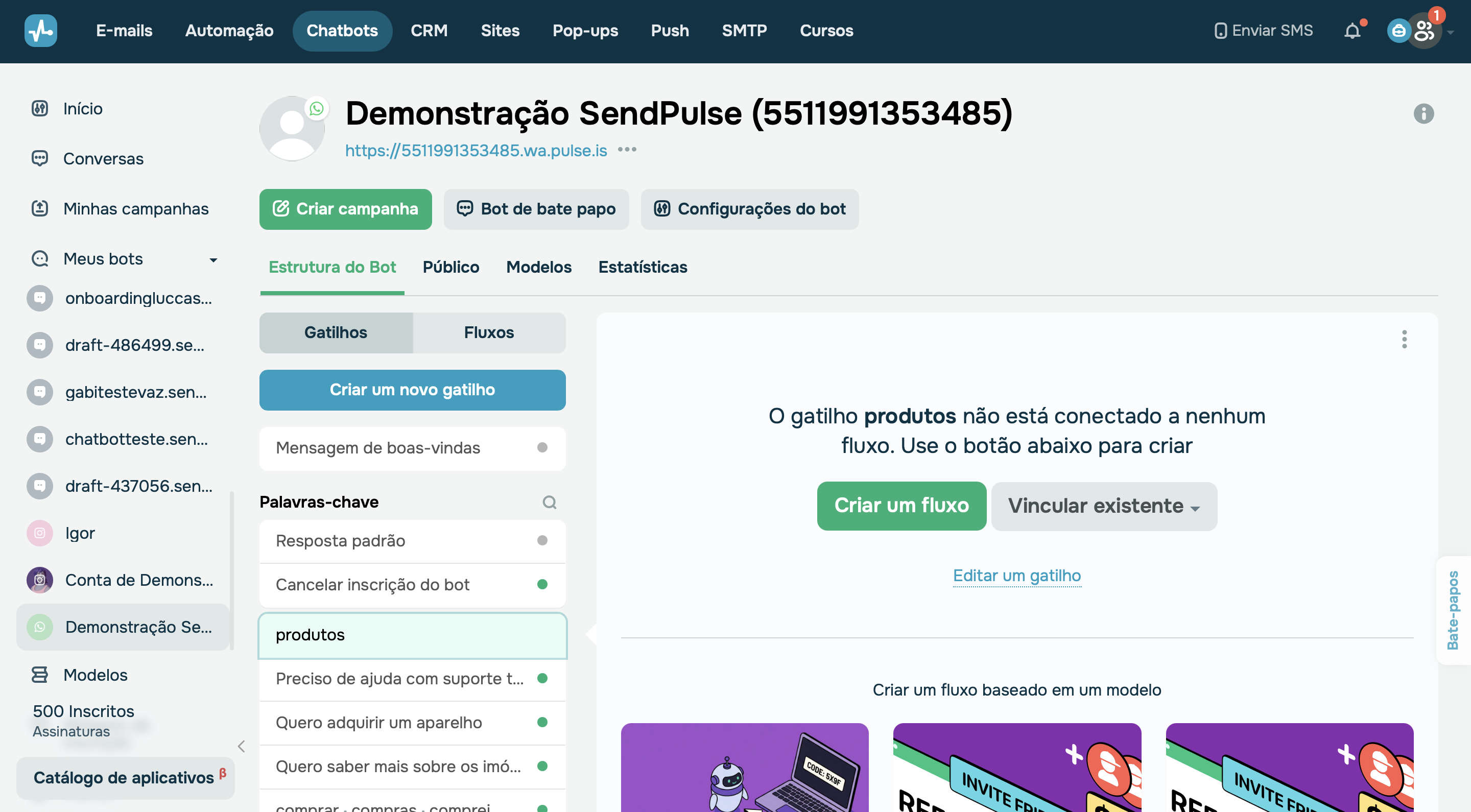Click Criar um novo gatilho
Screen dimensions: 1471x812
pyautogui.click(x=412, y=390)
